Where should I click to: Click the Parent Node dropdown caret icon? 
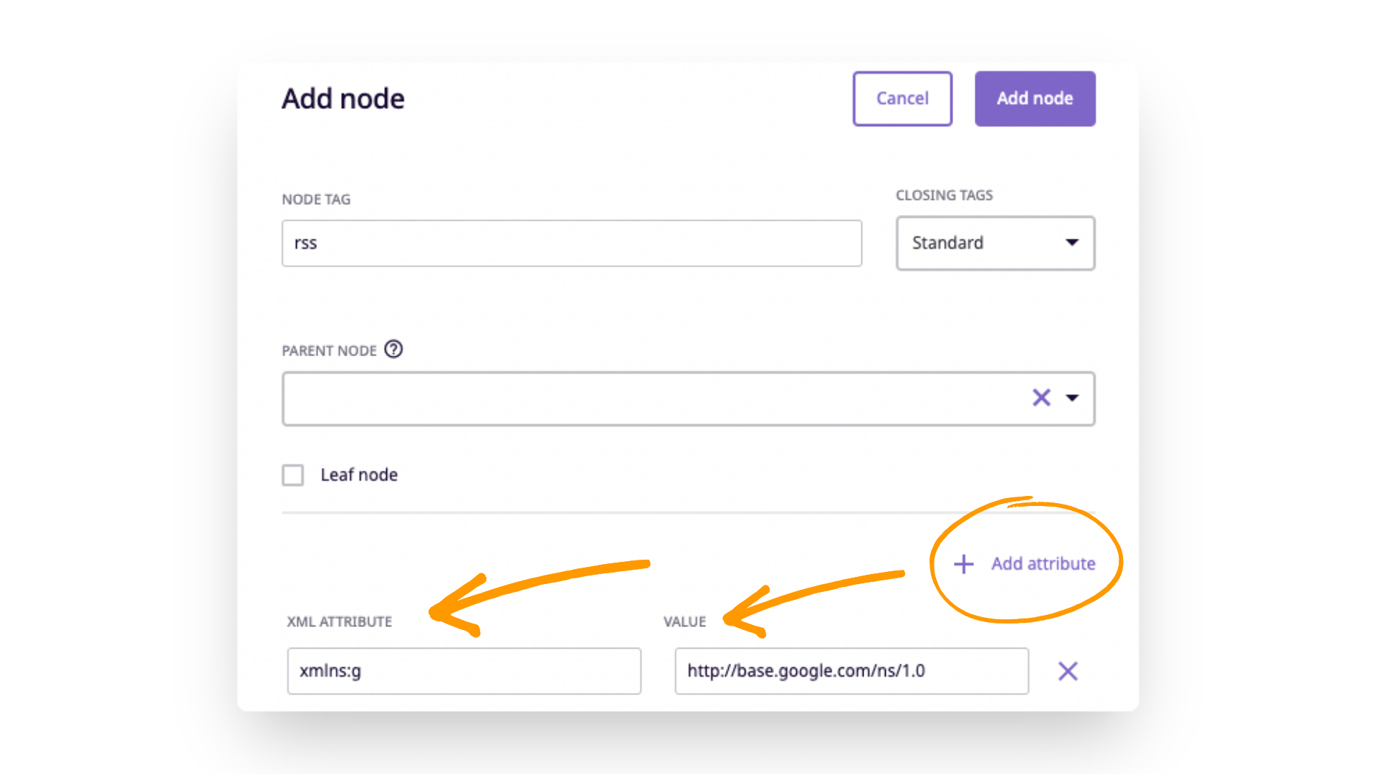coord(1071,397)
